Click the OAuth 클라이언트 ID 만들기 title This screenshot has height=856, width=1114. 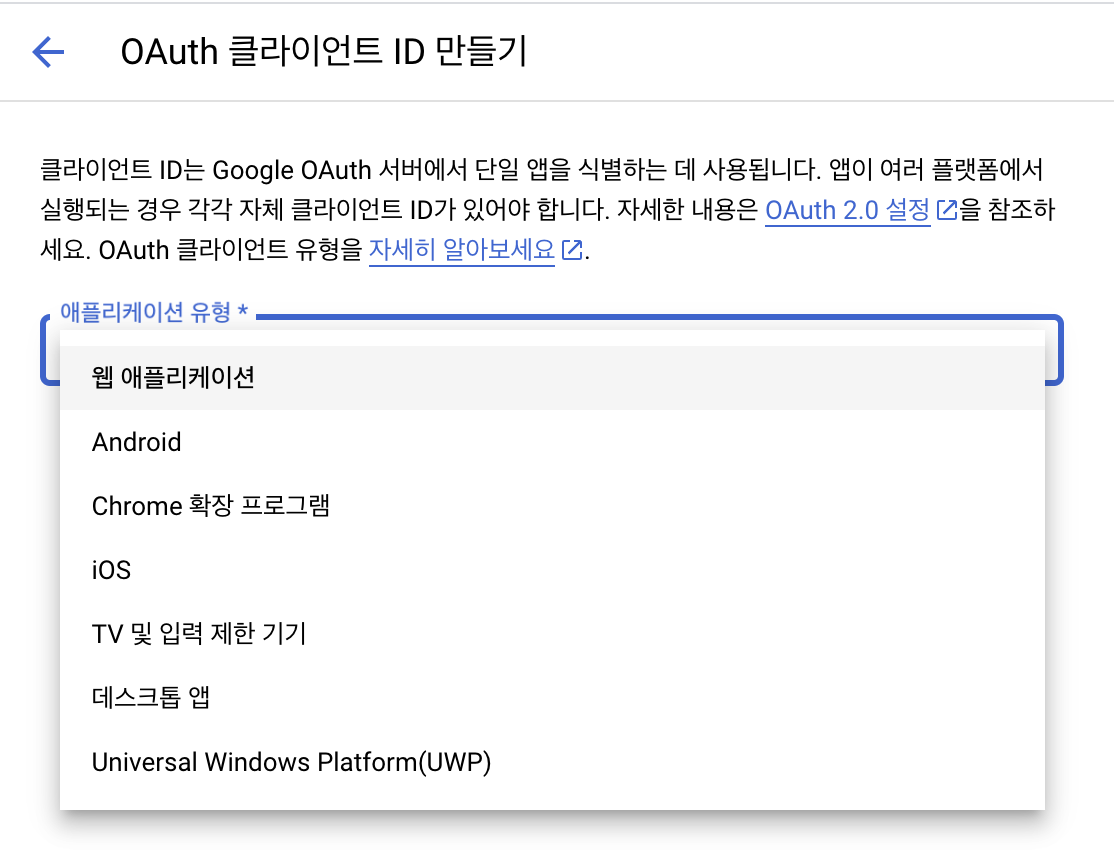(323, 52)
